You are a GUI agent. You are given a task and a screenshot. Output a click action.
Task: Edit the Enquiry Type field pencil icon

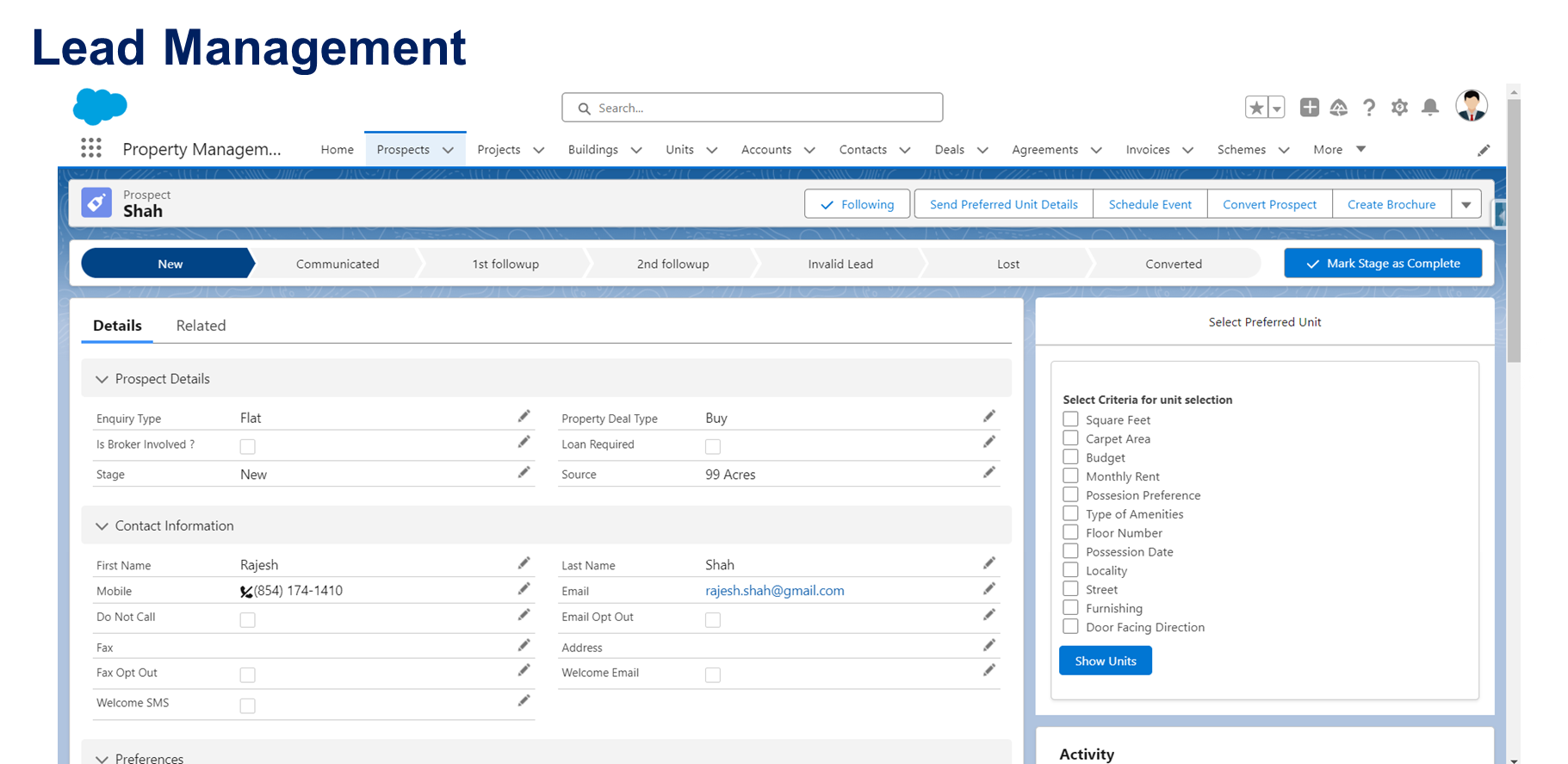524,417
